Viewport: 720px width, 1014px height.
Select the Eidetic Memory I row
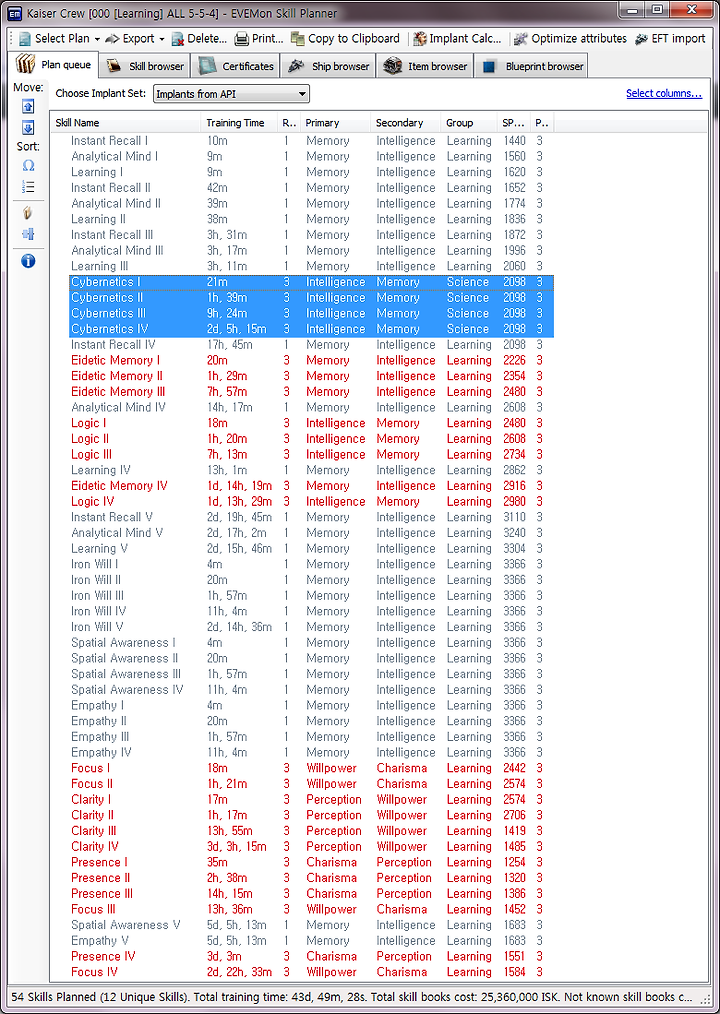coord(311,360)
